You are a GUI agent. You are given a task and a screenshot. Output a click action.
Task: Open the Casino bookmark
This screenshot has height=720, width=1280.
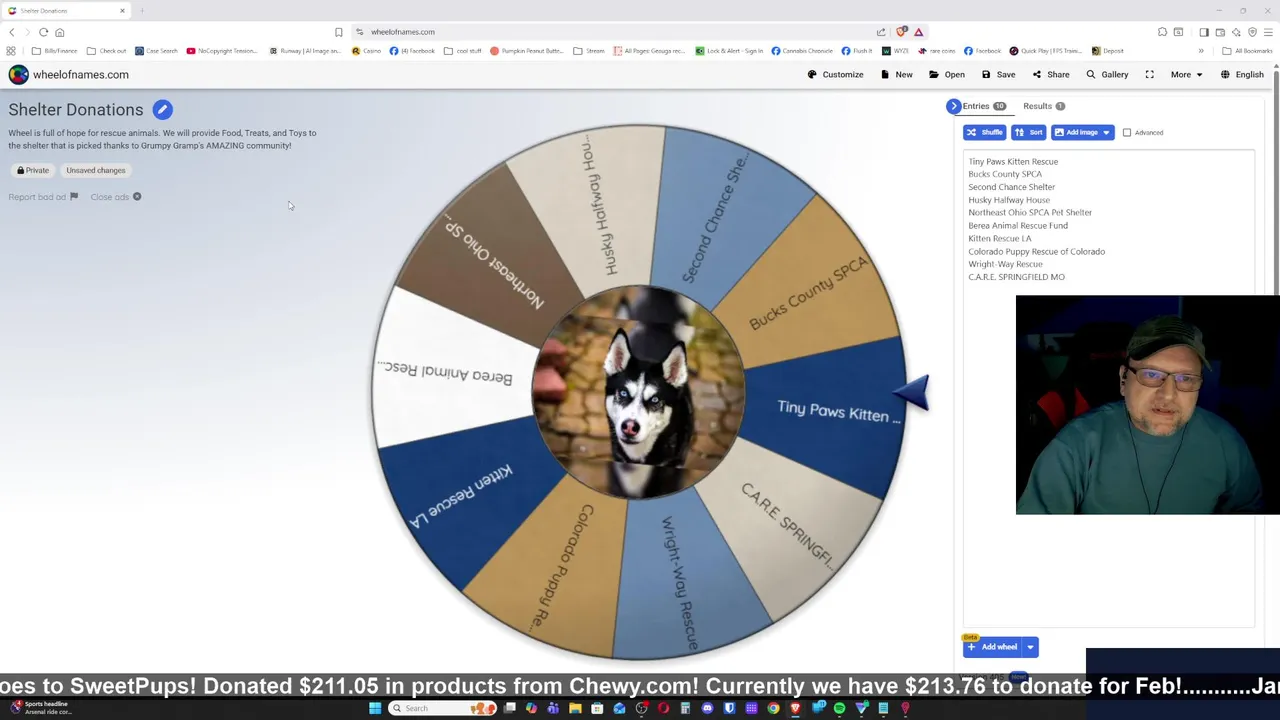[x=366, y=51]
